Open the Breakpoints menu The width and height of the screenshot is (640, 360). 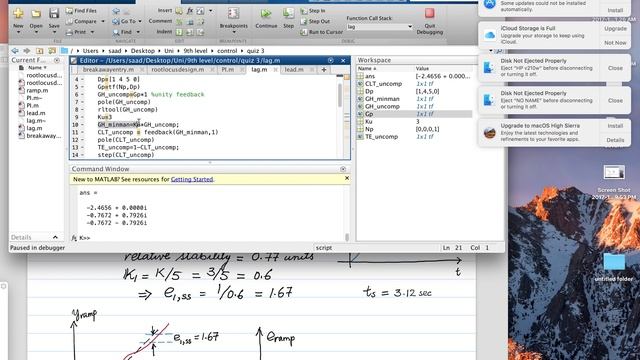pyautogui.click(x=233, y=20)
